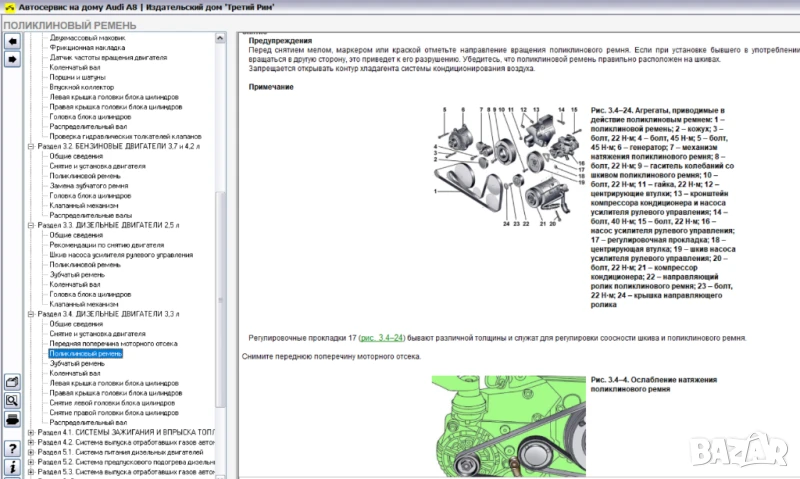Click the forward arrow navigation button
The height and width of the screenshot is (479, 800).
tap(12, 60)
